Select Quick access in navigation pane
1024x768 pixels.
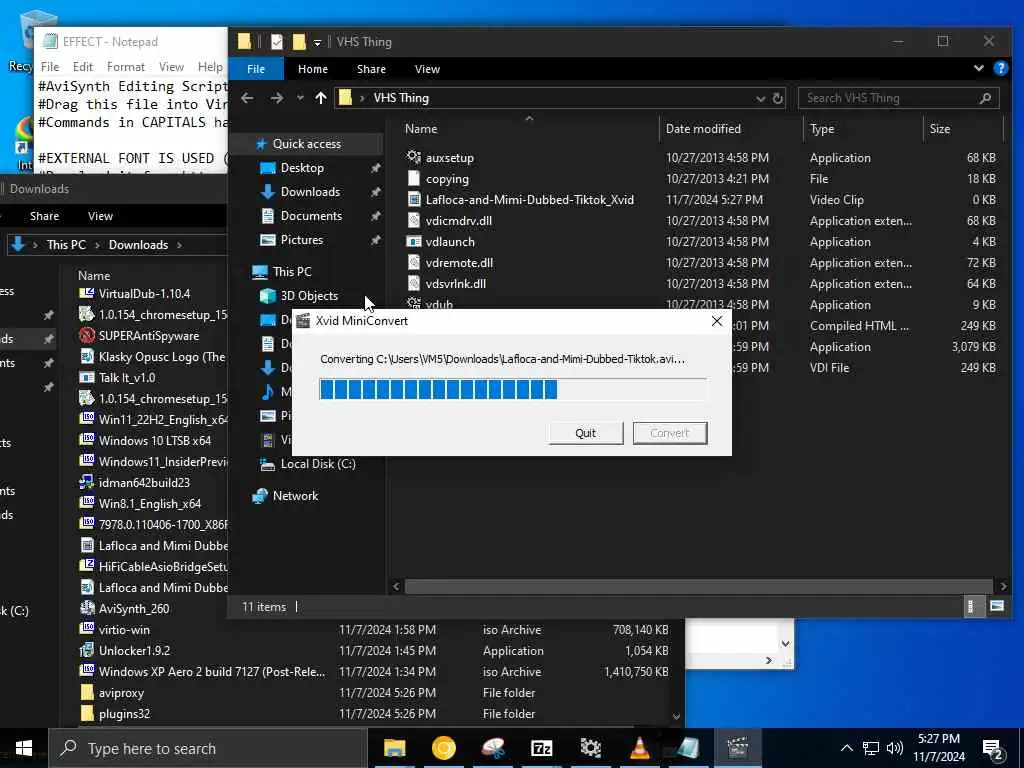point(306,144)
